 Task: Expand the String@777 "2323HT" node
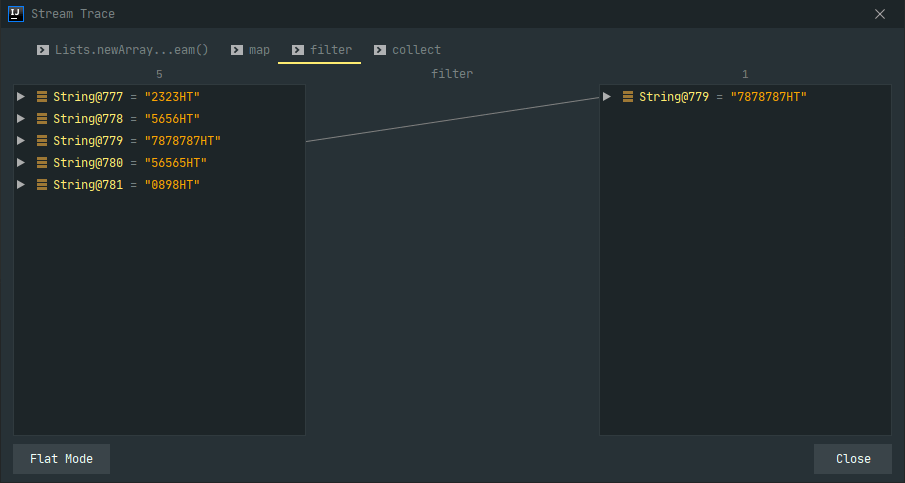pyautogui.click(x=21, y=97)
